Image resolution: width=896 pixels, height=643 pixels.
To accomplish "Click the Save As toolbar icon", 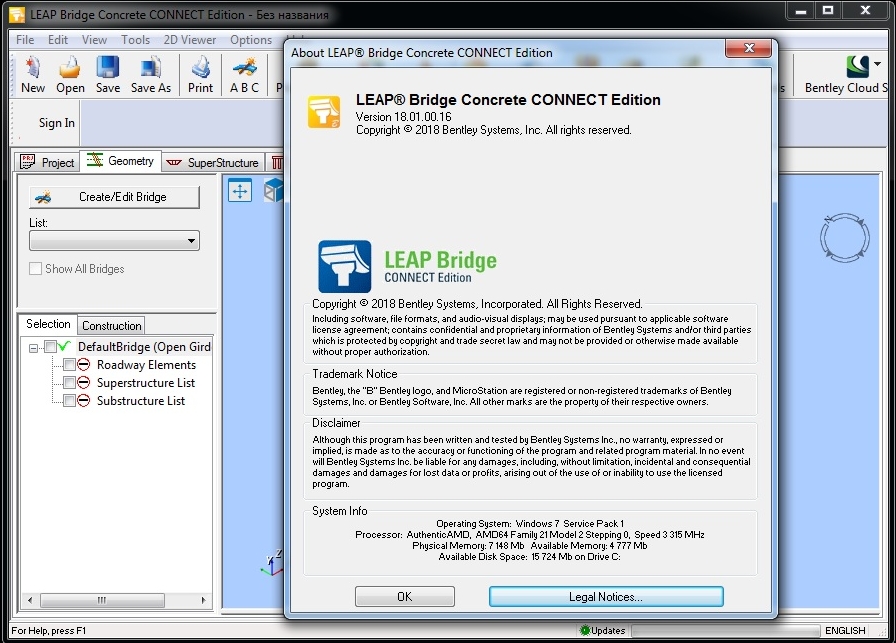I will pyautogui.click(x=150, y=67).
